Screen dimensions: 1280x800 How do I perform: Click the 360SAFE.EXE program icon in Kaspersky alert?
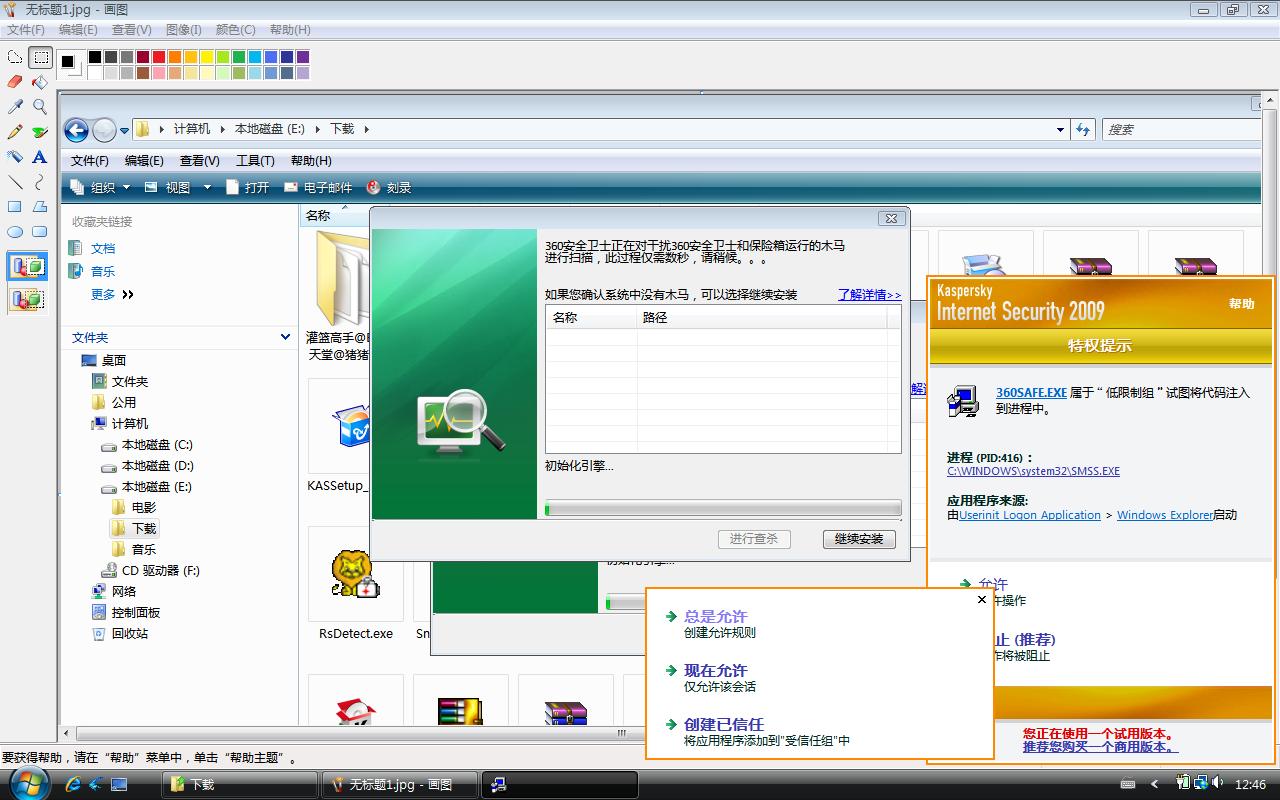click(963, 401)
